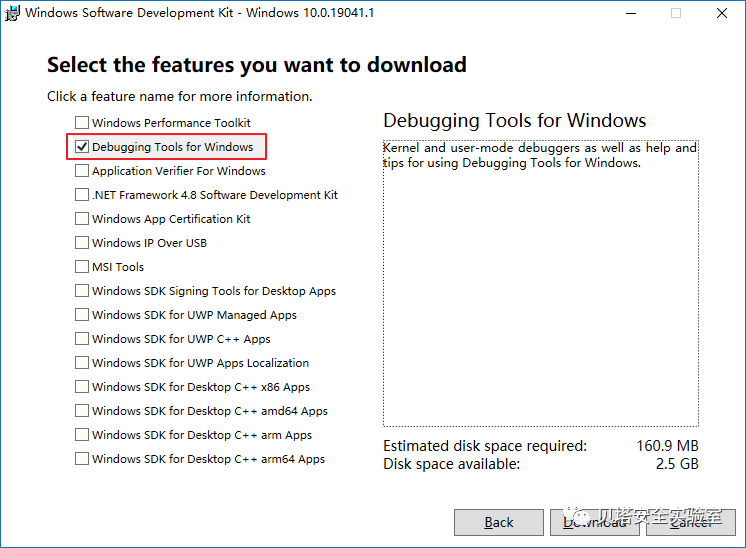Click the Cancel button
The width and height of the screenshot is (746, 548).
pos(691,522)
